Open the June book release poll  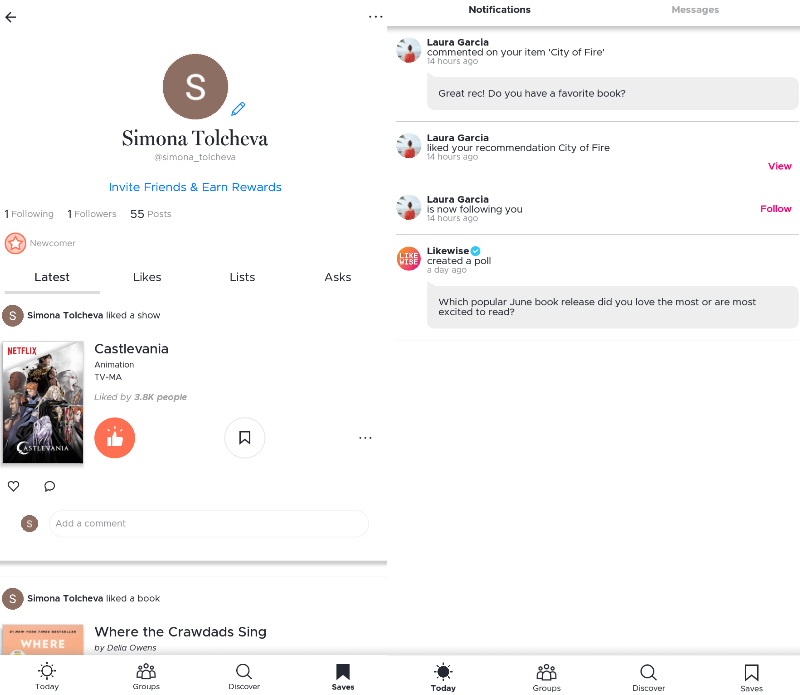tap(612, 307)
